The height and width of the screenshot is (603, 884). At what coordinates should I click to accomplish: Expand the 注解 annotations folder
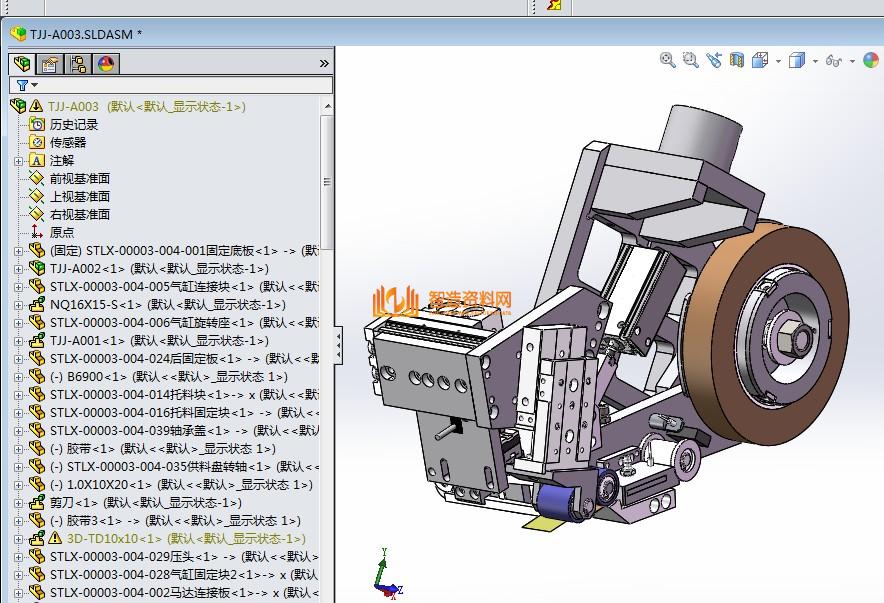point(18,160)
